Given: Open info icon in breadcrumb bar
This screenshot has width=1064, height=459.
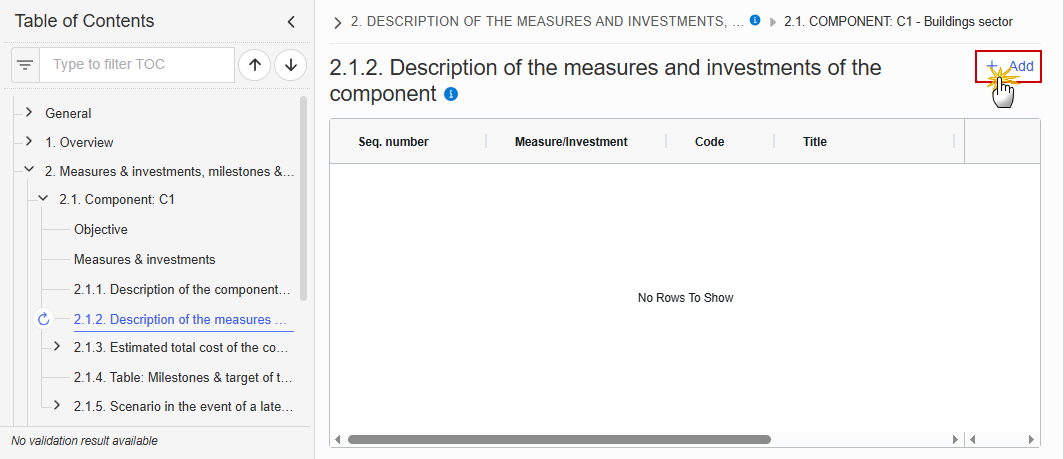Looking at the screenshot, I should [755, 21].
